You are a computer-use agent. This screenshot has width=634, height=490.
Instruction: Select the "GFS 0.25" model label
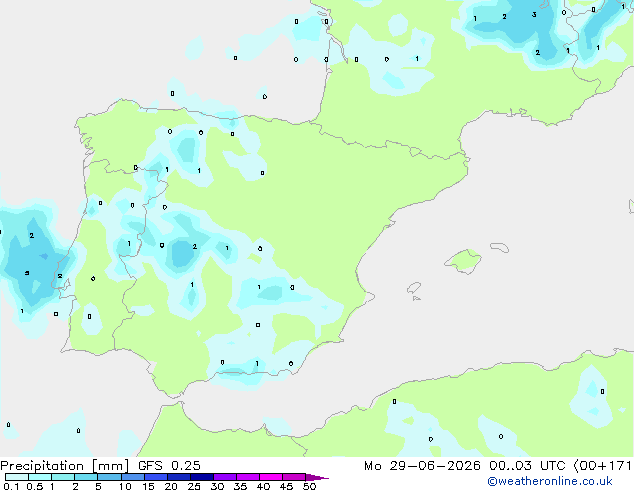coord(169,466)
